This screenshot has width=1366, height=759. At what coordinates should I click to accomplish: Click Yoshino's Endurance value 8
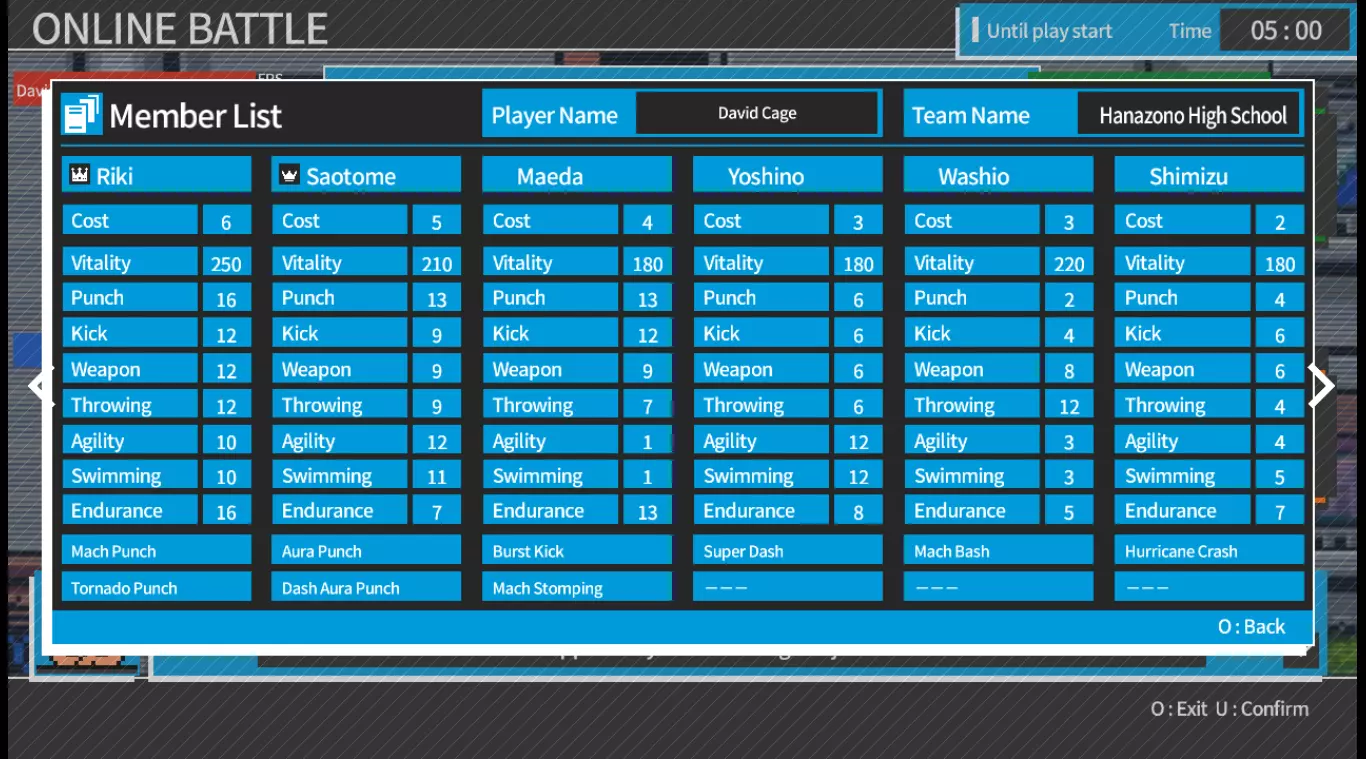pyautogui.click(x=859, y=511)
